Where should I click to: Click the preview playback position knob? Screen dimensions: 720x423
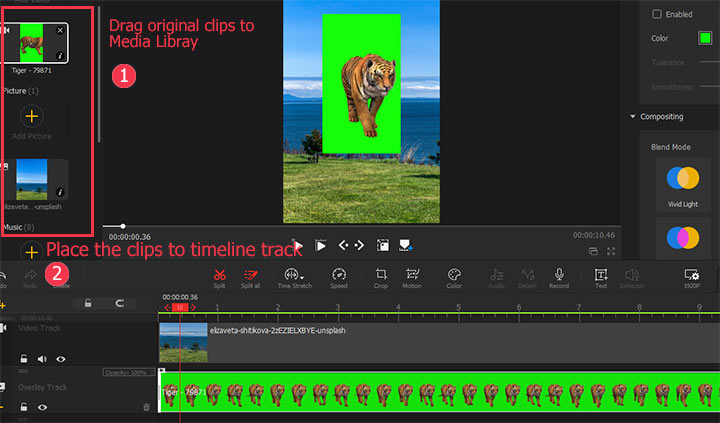coord(123,226)
